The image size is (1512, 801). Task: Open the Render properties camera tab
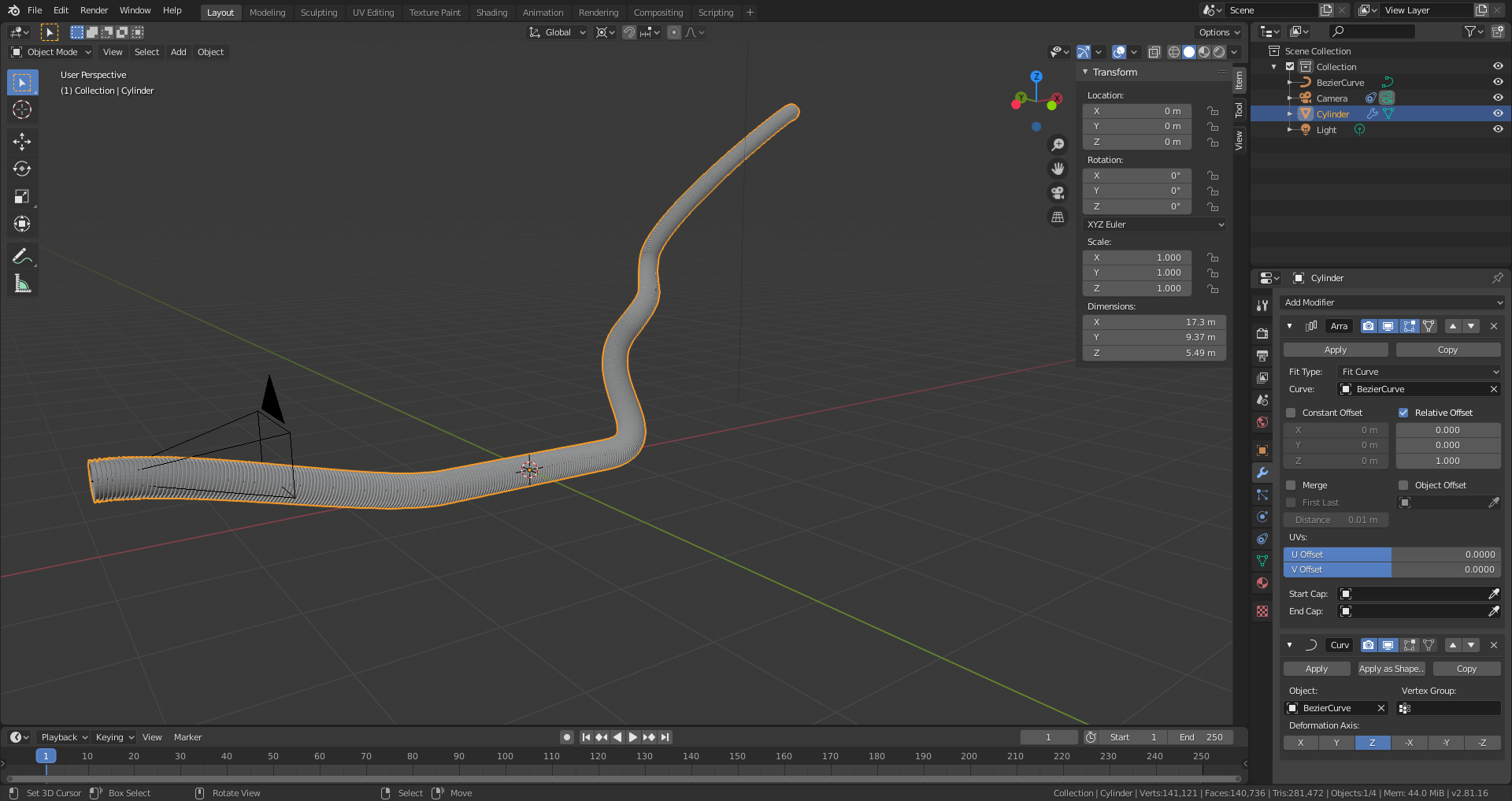1262,334
